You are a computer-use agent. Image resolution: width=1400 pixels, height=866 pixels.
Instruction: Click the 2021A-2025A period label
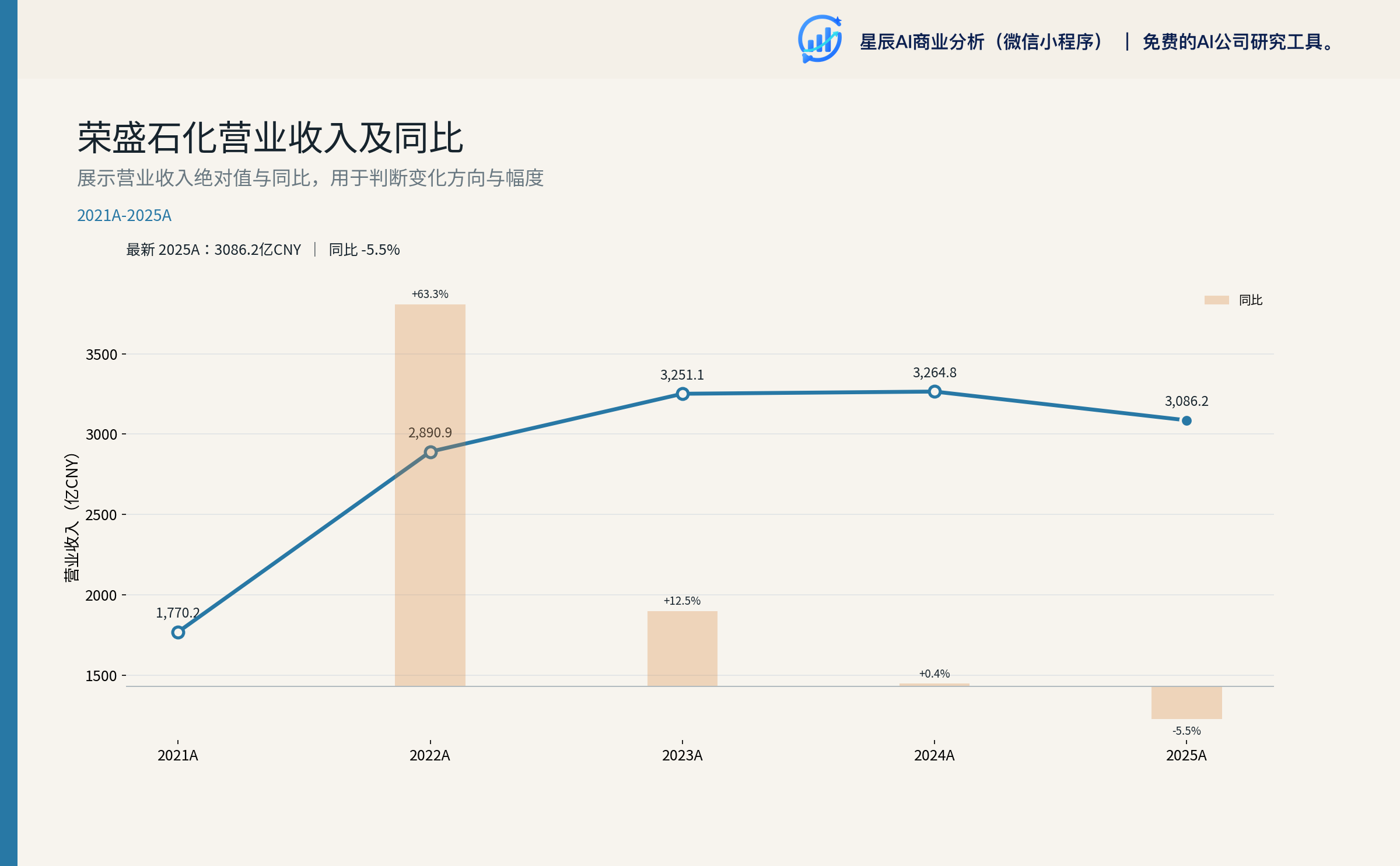coord(124,216)
